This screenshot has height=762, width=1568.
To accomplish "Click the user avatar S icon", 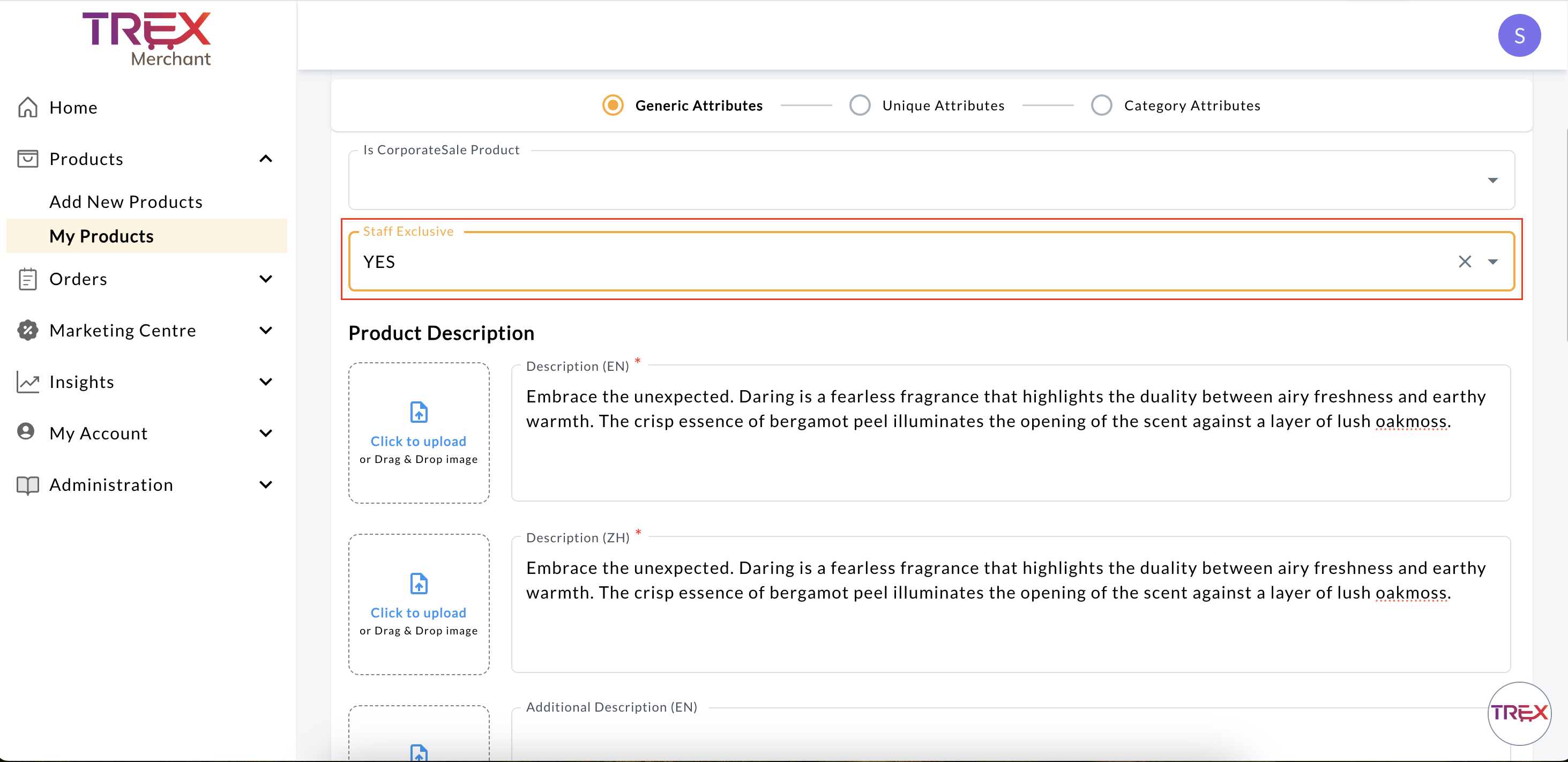I will click(x=1519, y=35).
